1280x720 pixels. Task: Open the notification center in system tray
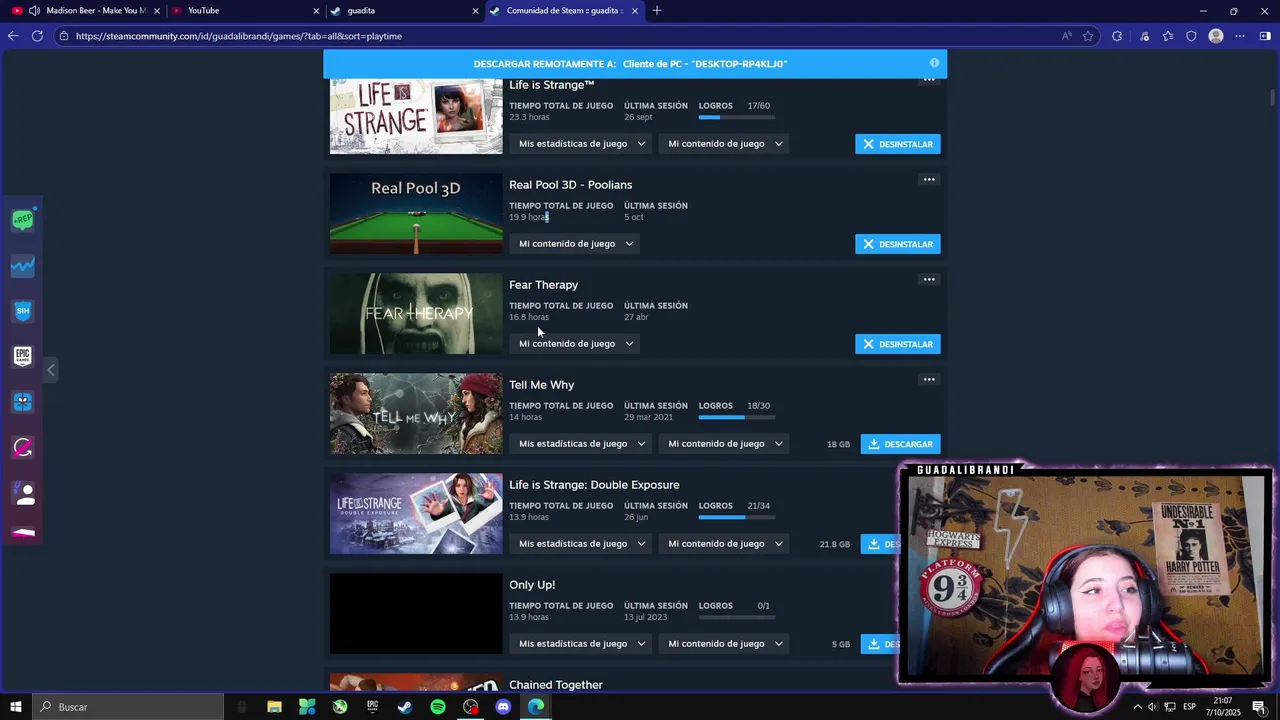pos(1259,707)
